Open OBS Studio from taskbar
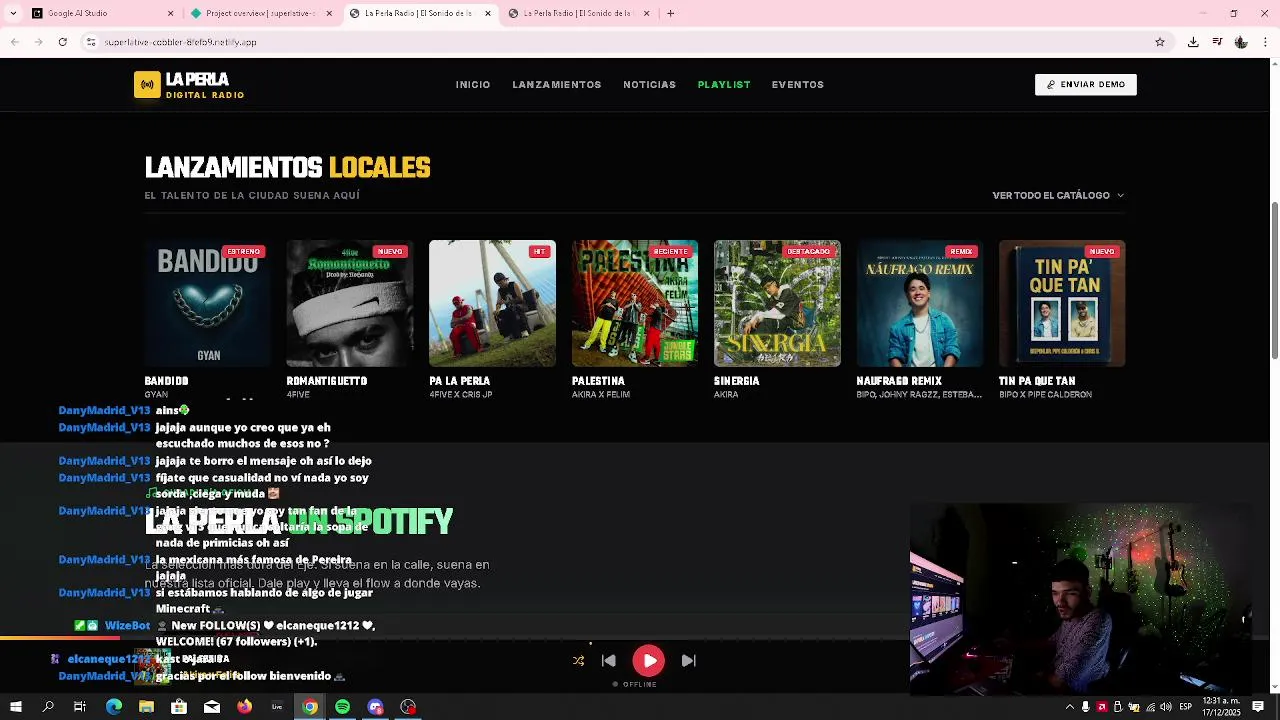 pos(408,707)
